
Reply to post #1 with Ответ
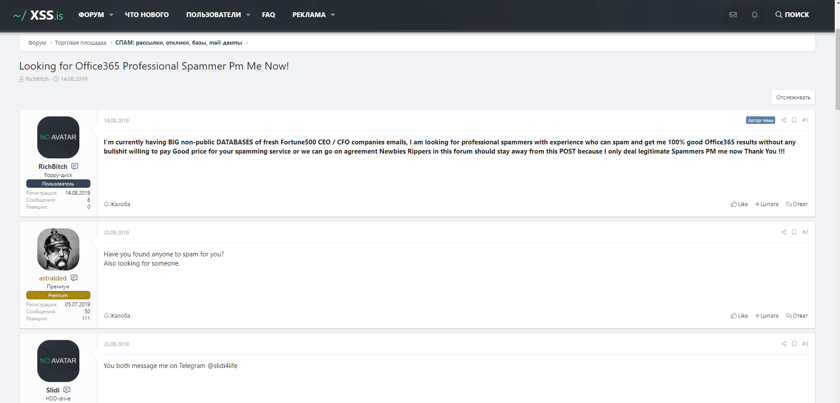(x=797, y=204)
